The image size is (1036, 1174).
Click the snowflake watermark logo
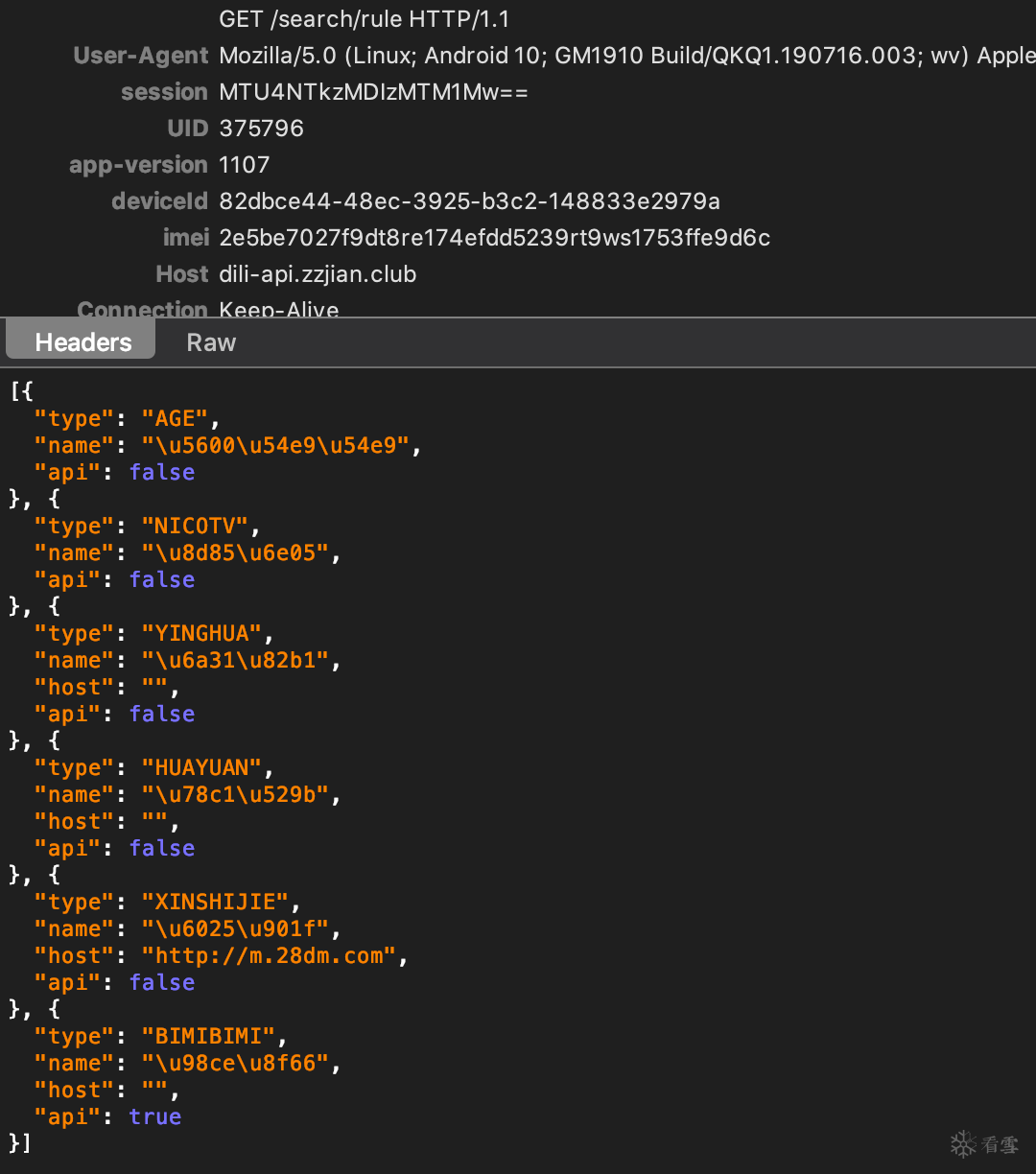click(x=963, y=1143)
